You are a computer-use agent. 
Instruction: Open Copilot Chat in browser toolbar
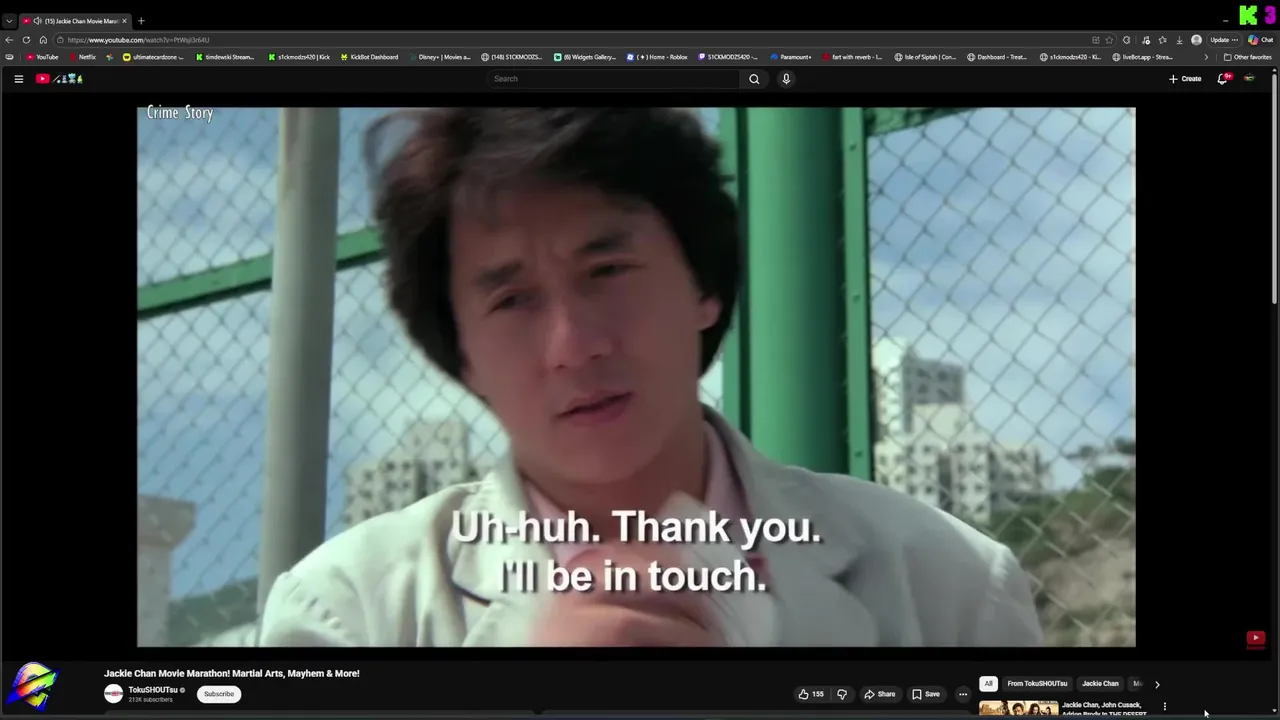pyautogui.click(x=1260, y=40)
